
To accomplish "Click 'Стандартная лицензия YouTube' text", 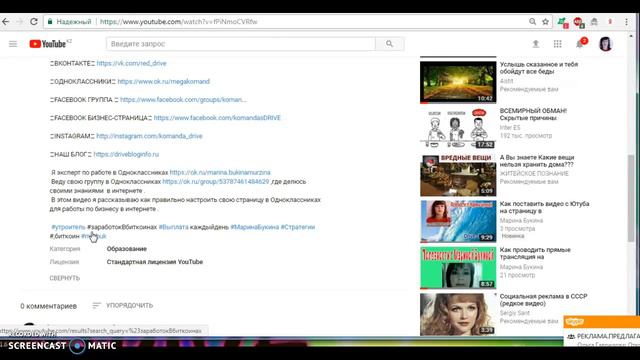I will [155, 262].
